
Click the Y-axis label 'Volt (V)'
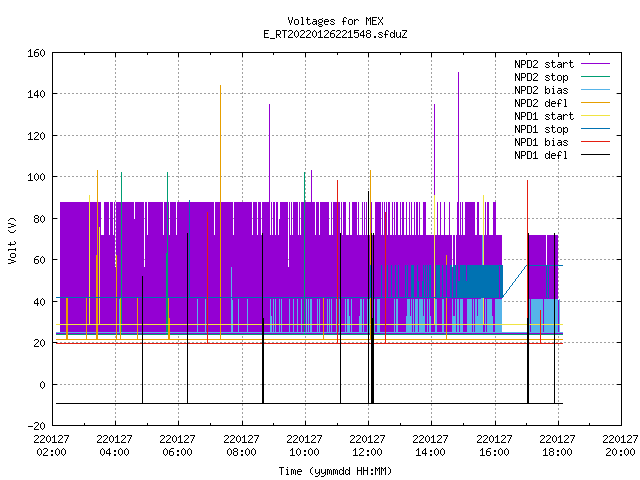tap(12, 241)
